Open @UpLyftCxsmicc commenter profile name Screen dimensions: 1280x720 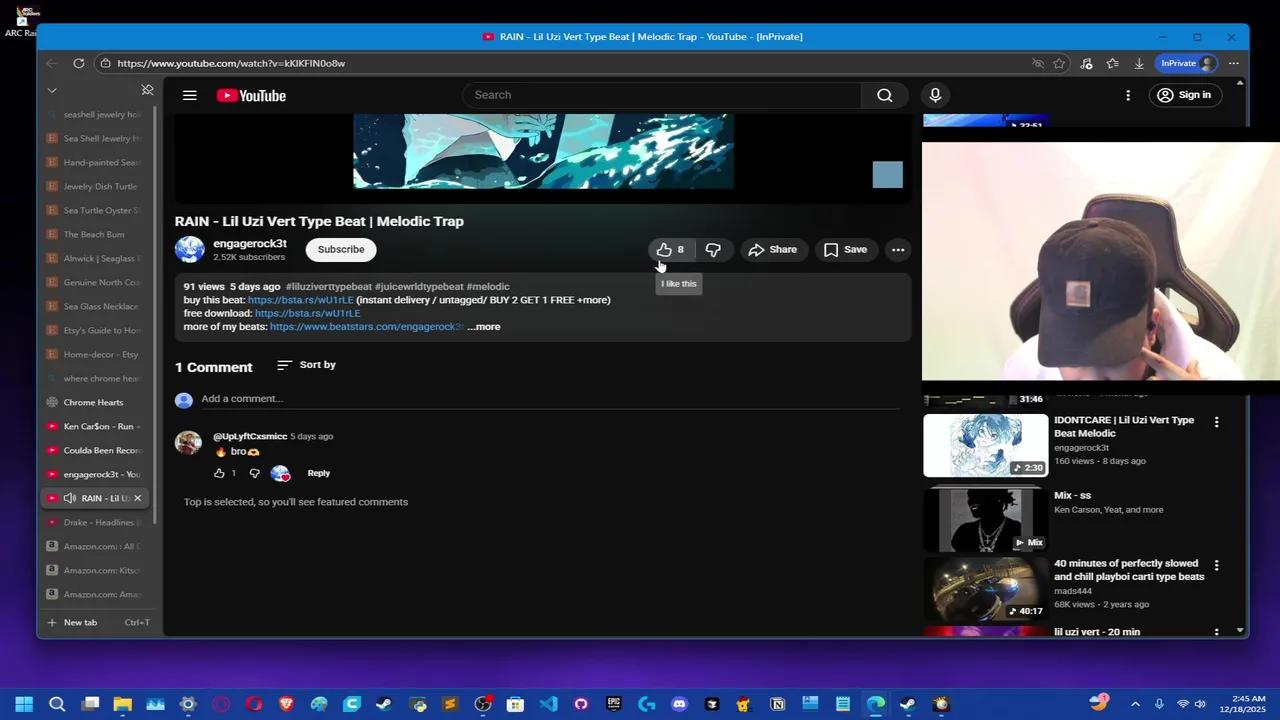250,436
